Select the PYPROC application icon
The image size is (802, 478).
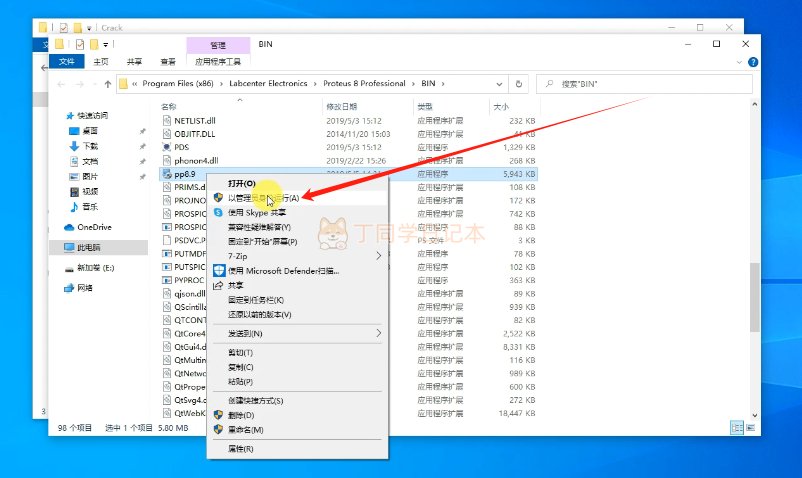(167, 280)
